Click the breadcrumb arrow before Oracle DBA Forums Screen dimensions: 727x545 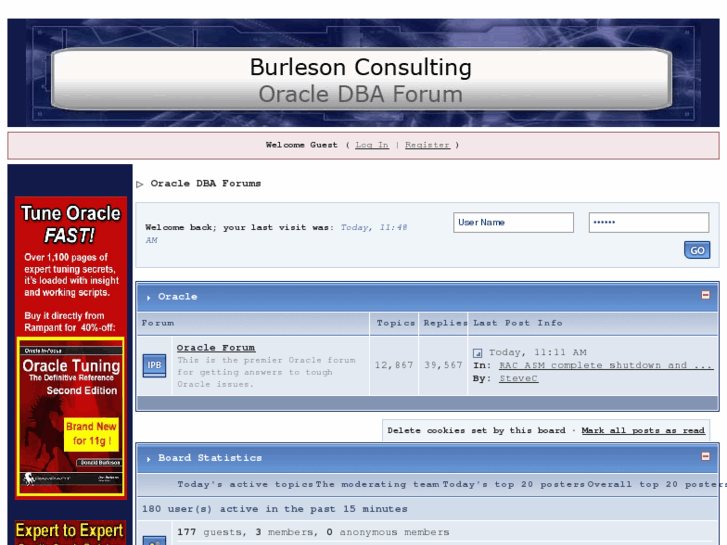pos(140,184)
